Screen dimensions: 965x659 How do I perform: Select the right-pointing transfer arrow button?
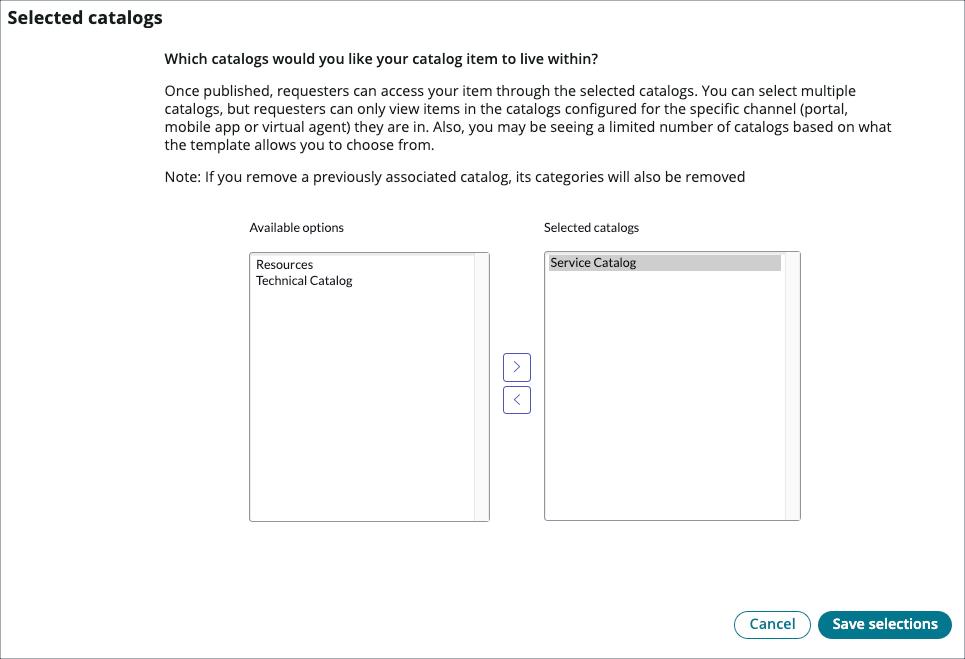pos(517,367)
